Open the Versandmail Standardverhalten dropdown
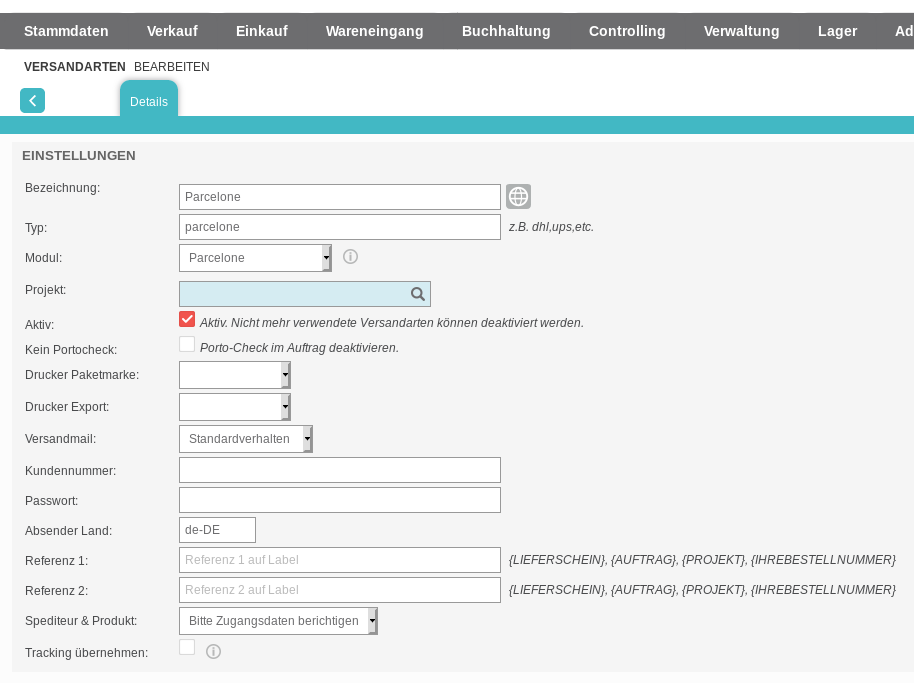Viewport: 914px width, 683px height. (x=246, y=439)
